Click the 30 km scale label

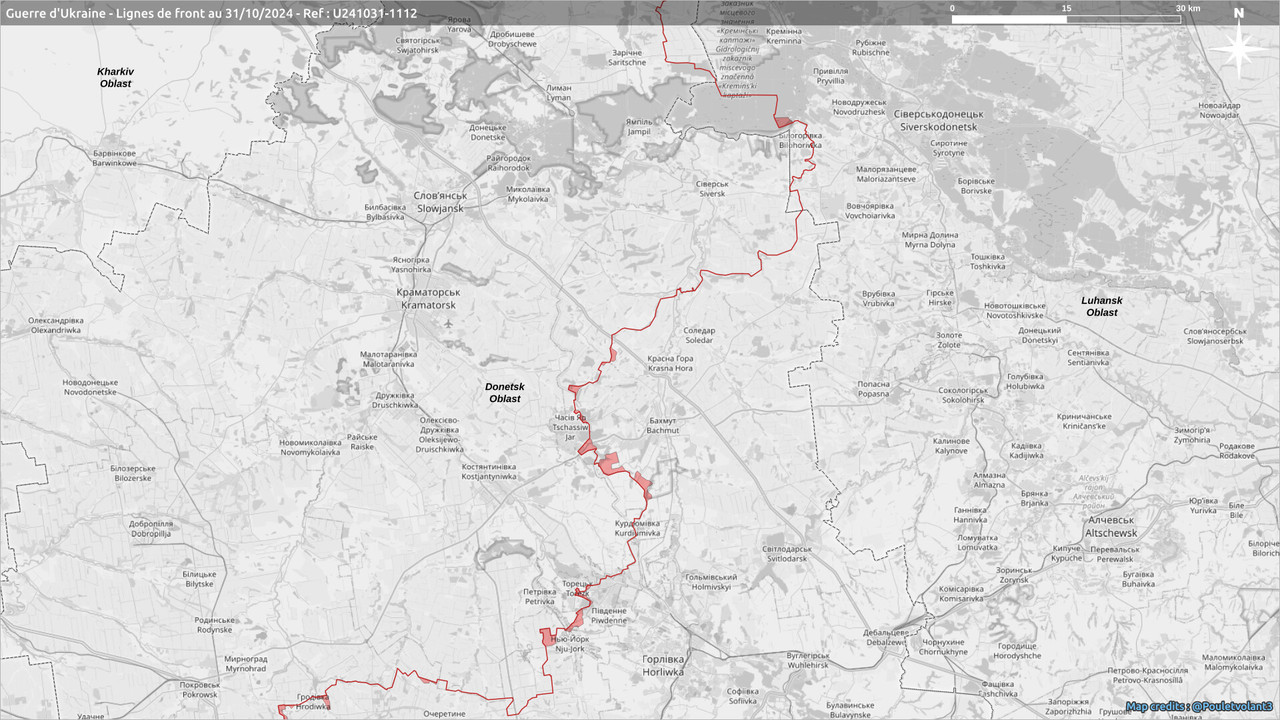click(1187, 8)
